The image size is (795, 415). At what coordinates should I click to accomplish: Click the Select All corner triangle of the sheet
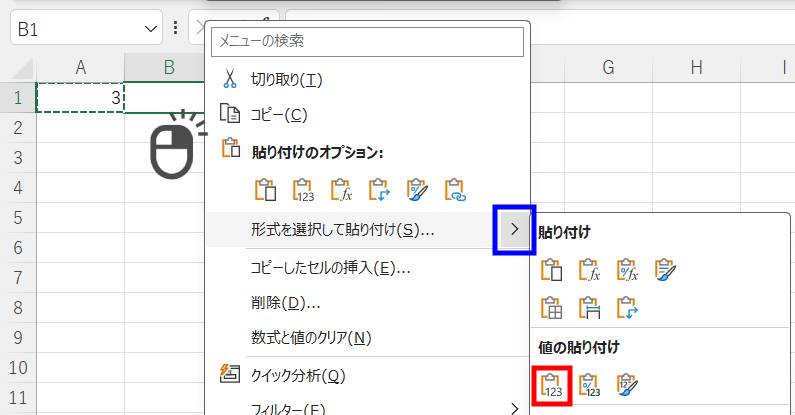click(22, 68)
